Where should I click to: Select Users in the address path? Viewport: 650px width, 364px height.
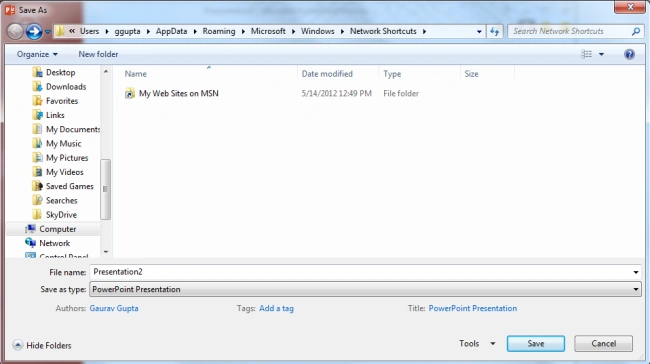click(90, 32)
